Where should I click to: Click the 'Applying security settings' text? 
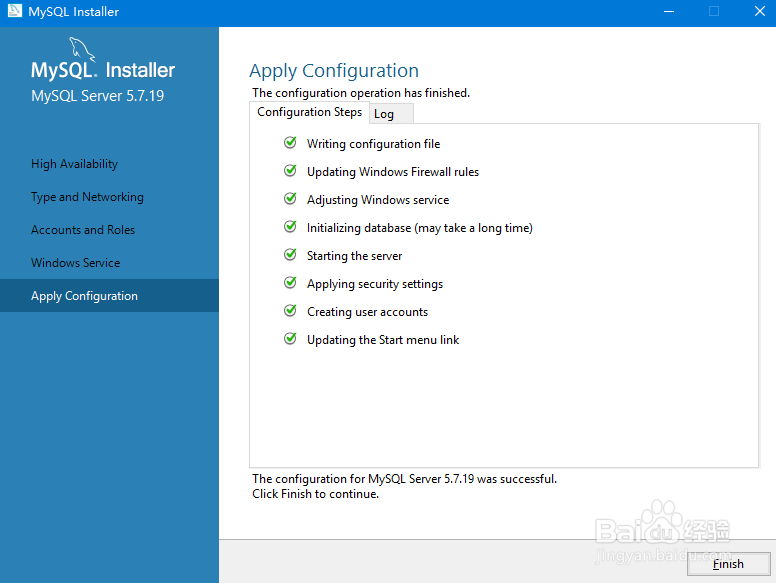375,284
